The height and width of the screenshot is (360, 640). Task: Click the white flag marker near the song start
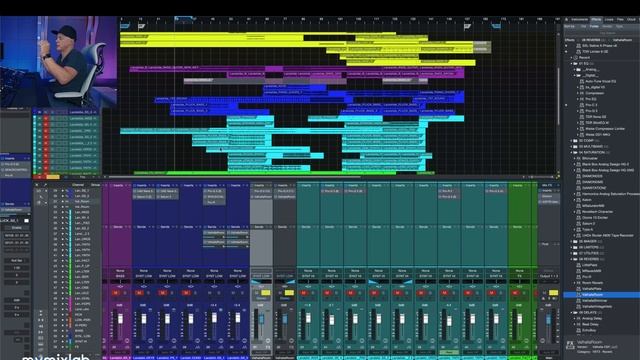(141, 27)
